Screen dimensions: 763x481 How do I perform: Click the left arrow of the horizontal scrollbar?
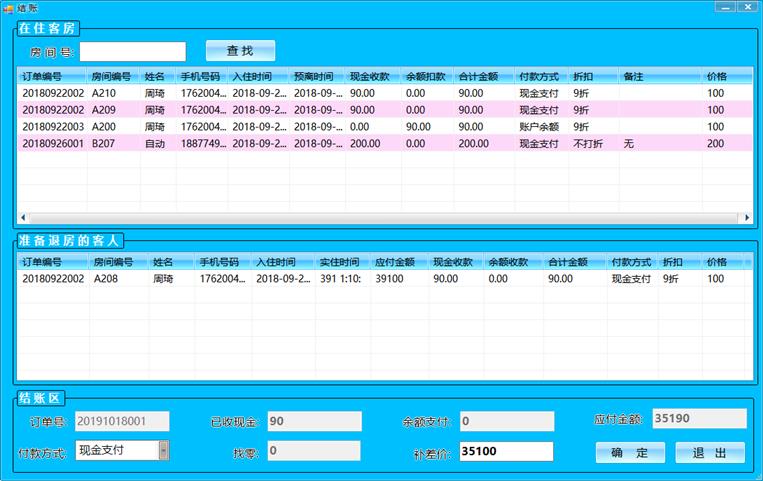coord(25,217)
